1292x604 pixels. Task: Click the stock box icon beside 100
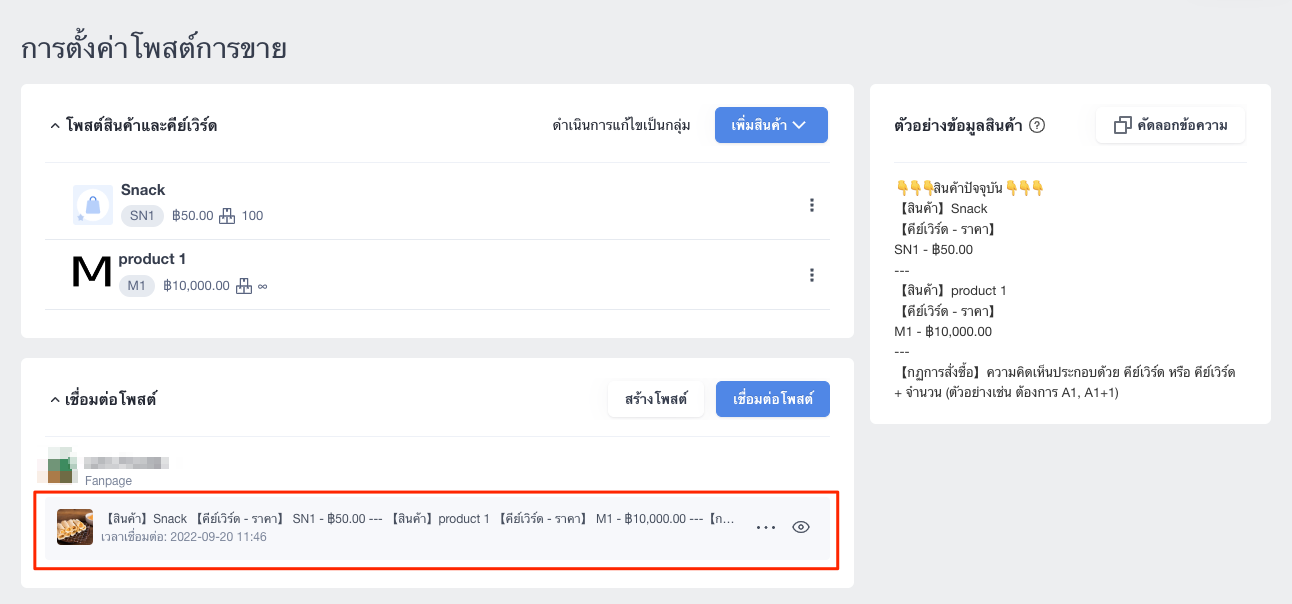[x=226, y=215]
